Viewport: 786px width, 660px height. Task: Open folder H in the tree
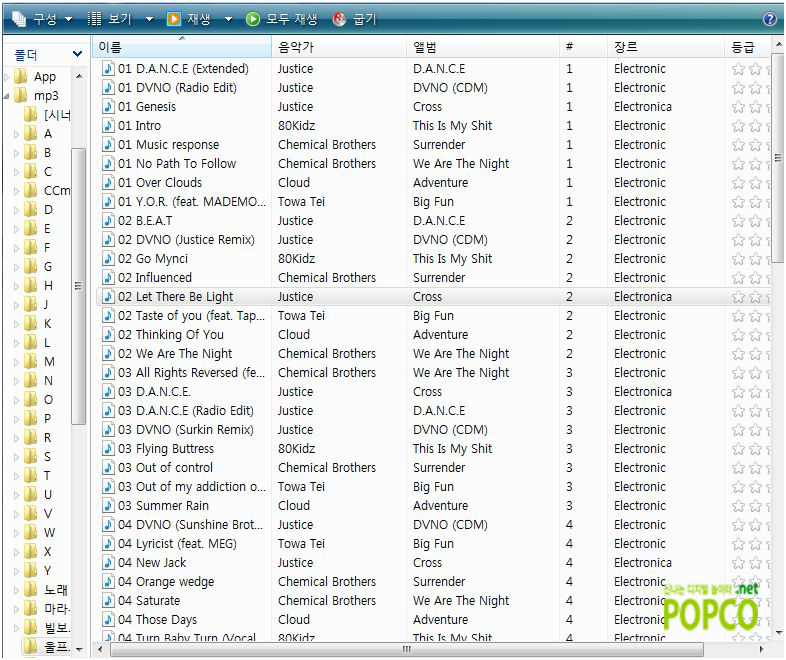tap(48, 286)
